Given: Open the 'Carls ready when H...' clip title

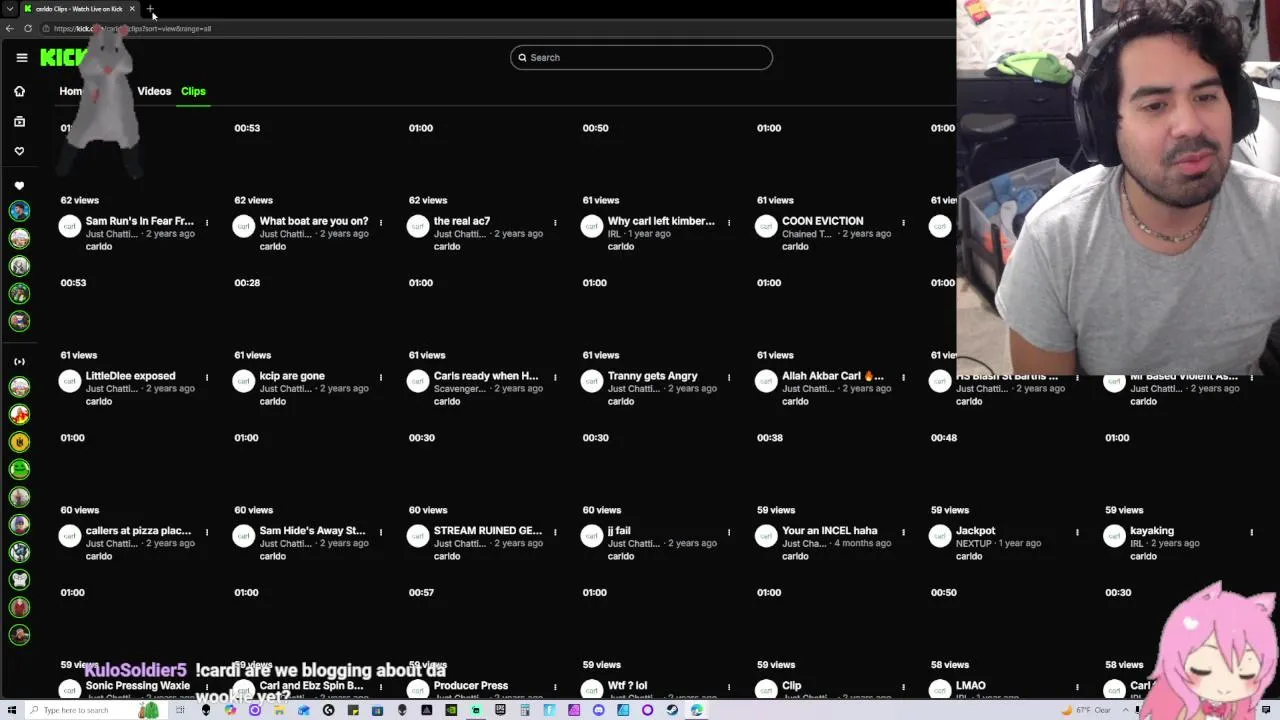Looking at the screenshot, I should [486, 376].
